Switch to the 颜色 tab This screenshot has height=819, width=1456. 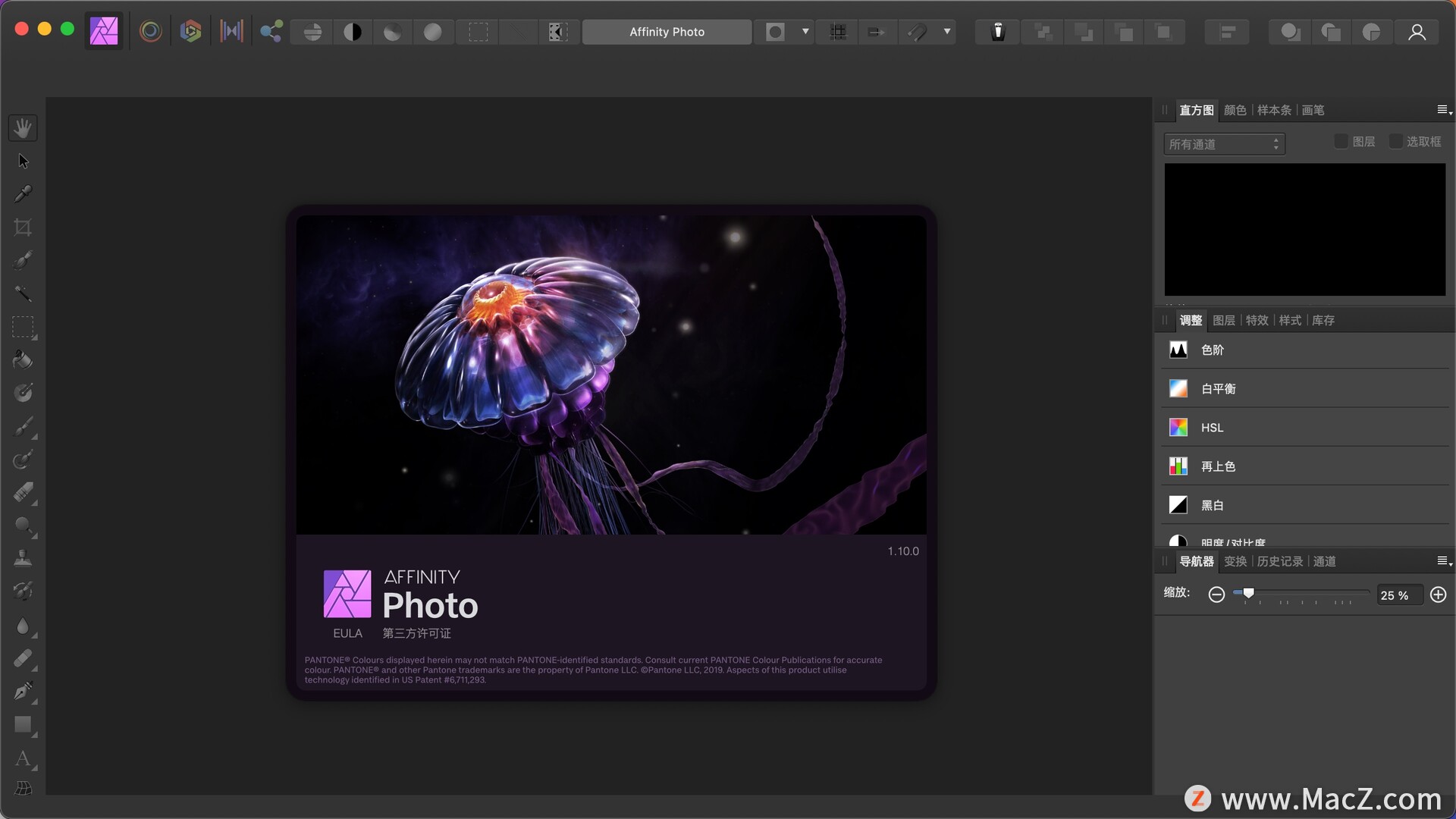(x=1235, y=111)
